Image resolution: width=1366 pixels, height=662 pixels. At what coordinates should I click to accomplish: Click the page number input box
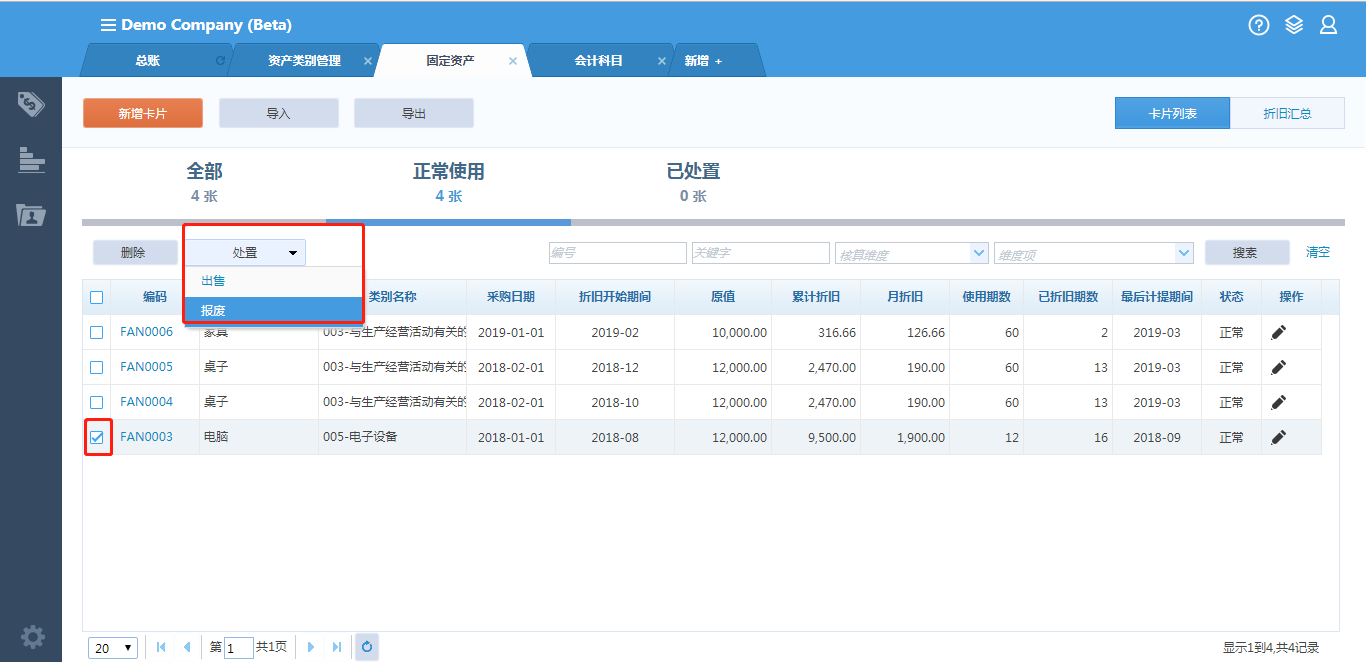[239, 648]
